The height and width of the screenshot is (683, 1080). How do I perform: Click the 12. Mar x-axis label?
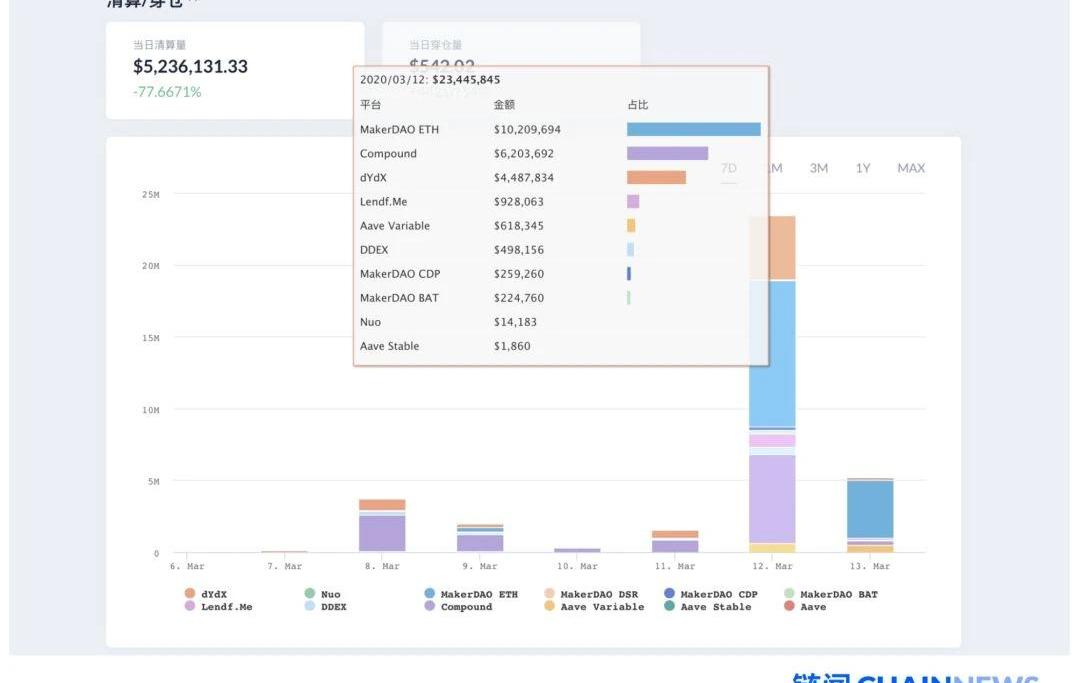tap(772, 566)
